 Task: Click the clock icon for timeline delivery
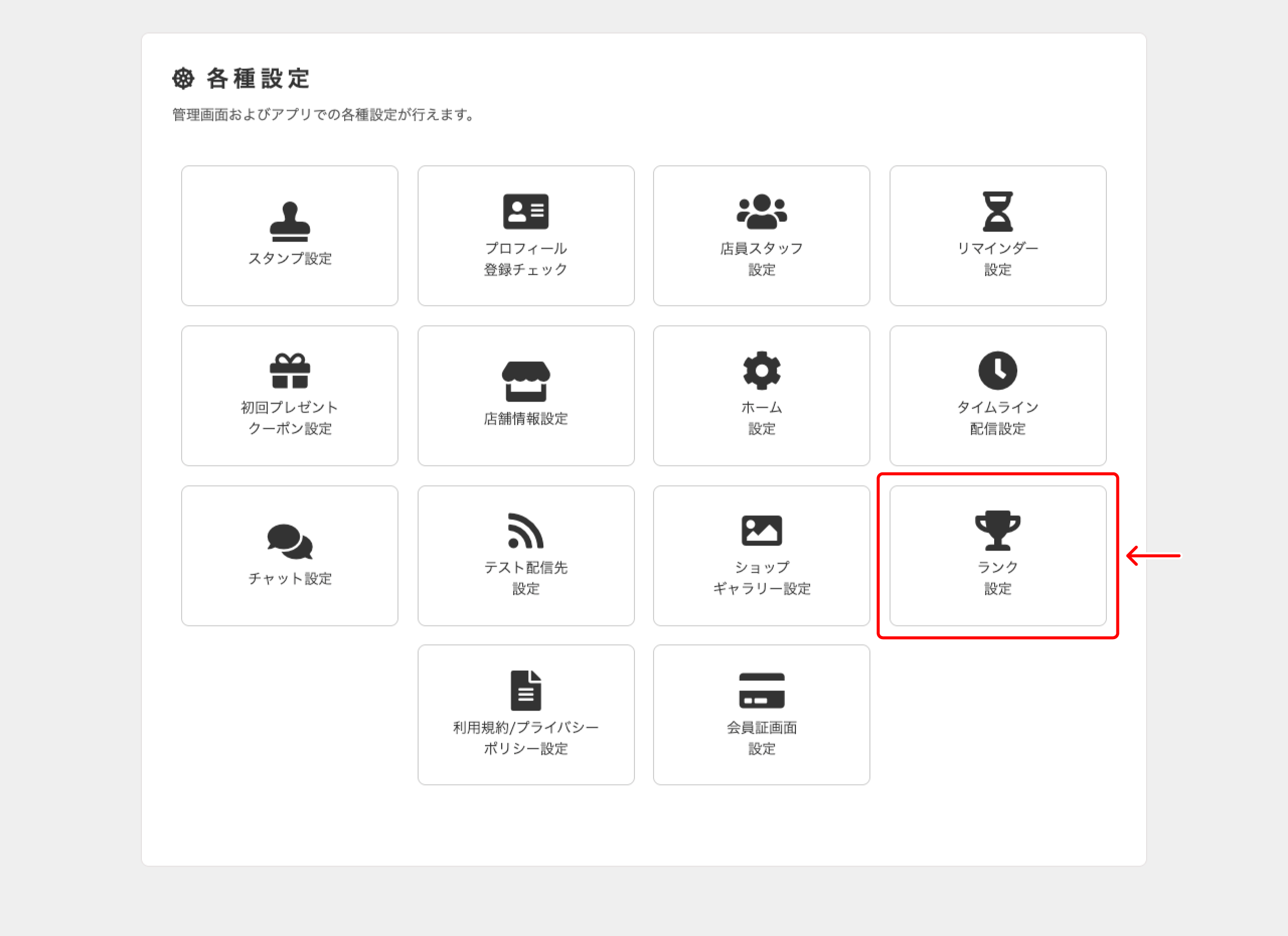(x=998, y=371)
